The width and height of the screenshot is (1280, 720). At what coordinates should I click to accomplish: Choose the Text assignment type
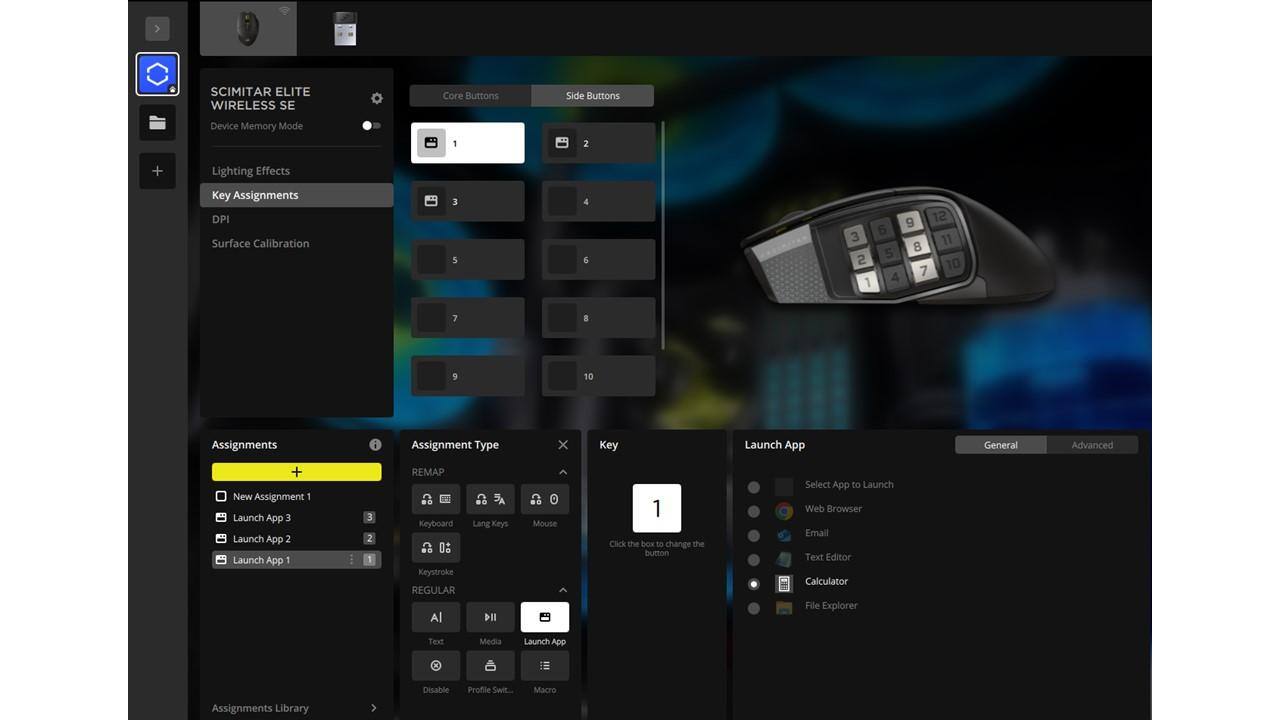tap(436, 618)
